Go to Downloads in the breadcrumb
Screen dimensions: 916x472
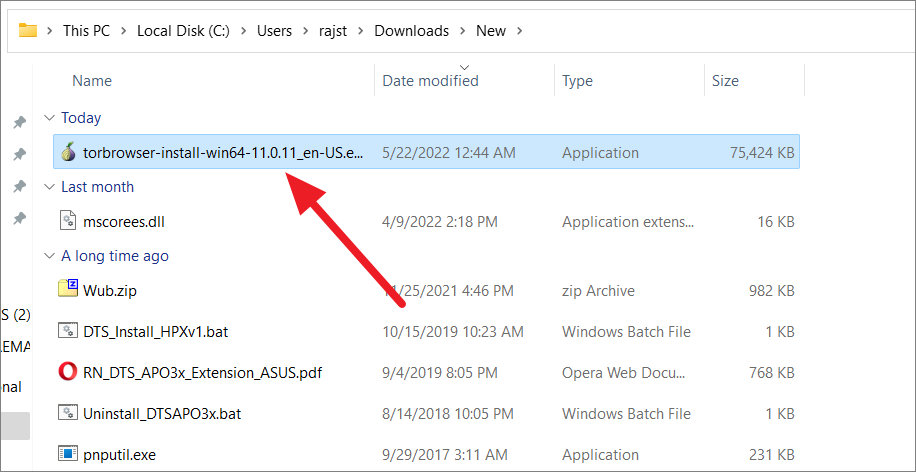point(412,31)
